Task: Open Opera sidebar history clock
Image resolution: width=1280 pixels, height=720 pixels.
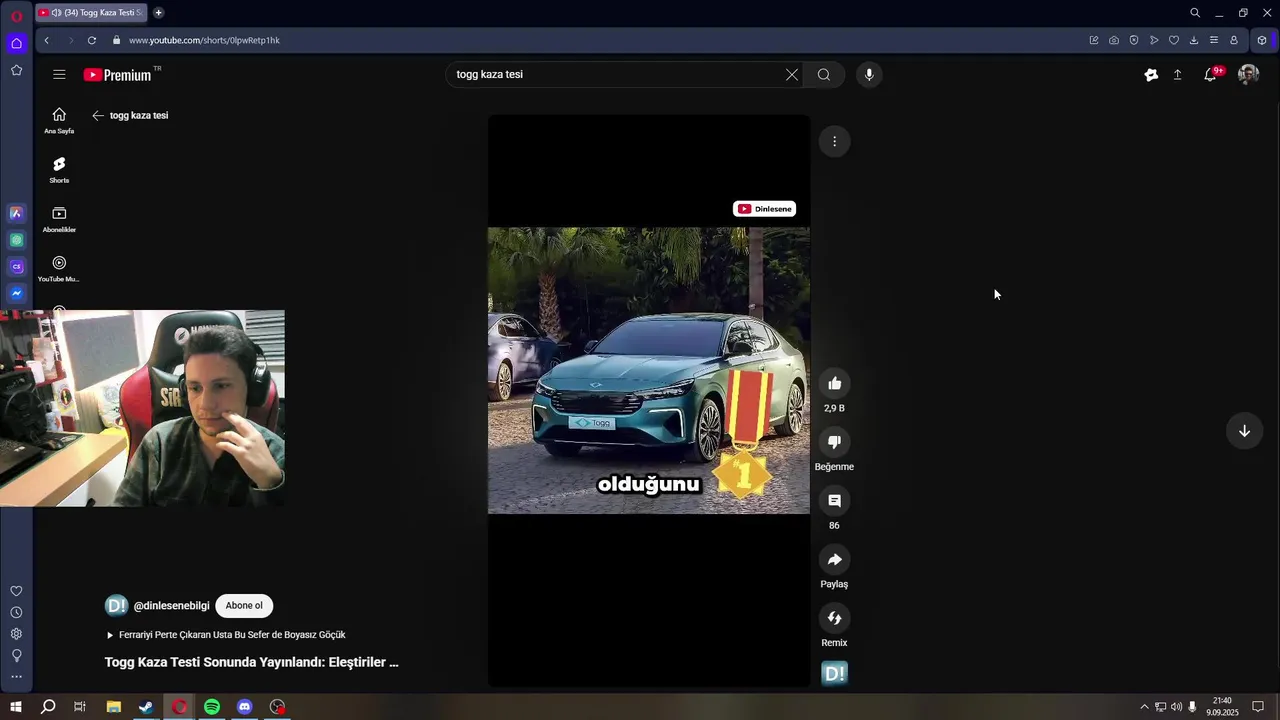Action: pos(16,612)
